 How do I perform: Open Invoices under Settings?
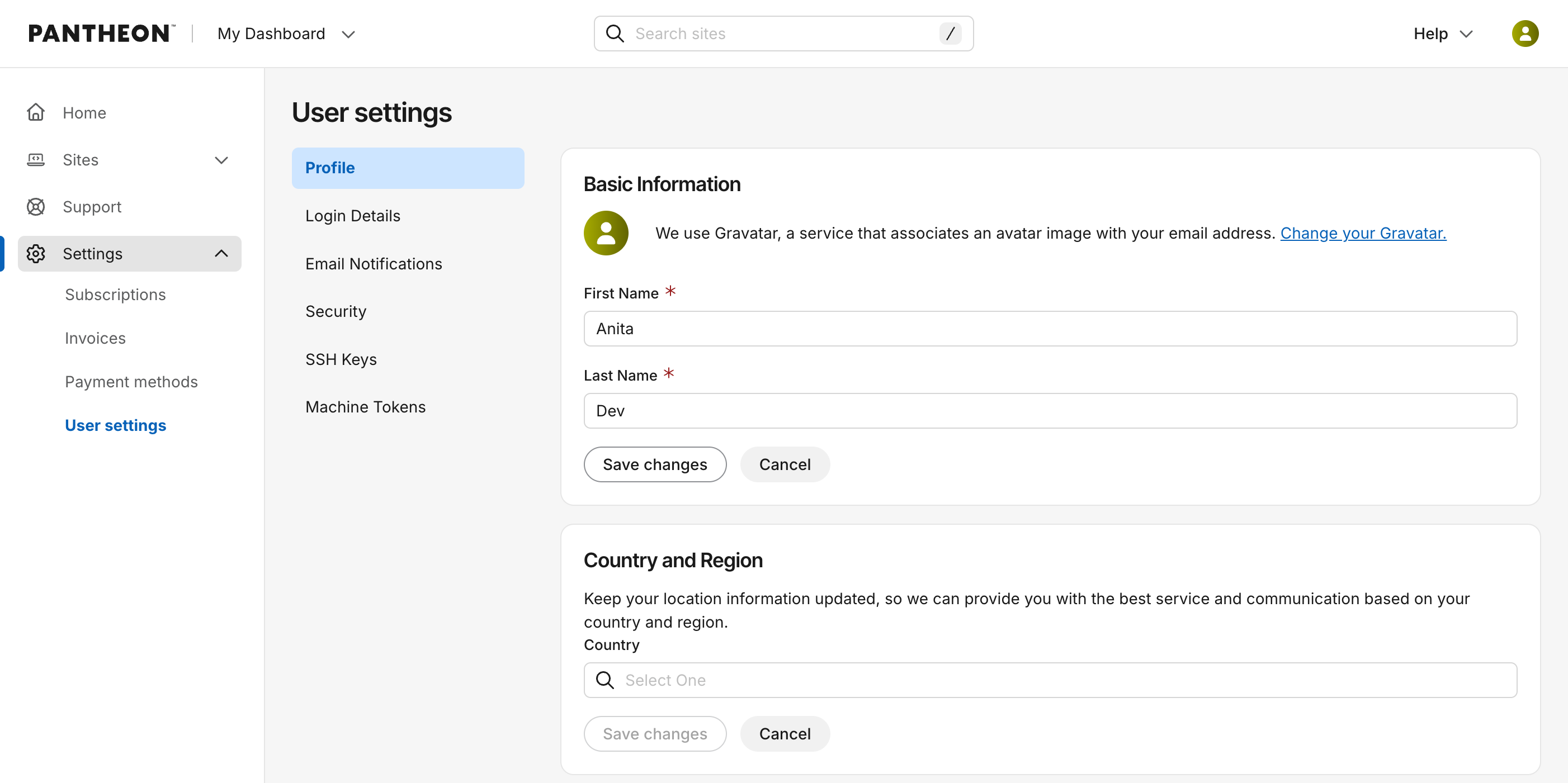click(96, 338)
